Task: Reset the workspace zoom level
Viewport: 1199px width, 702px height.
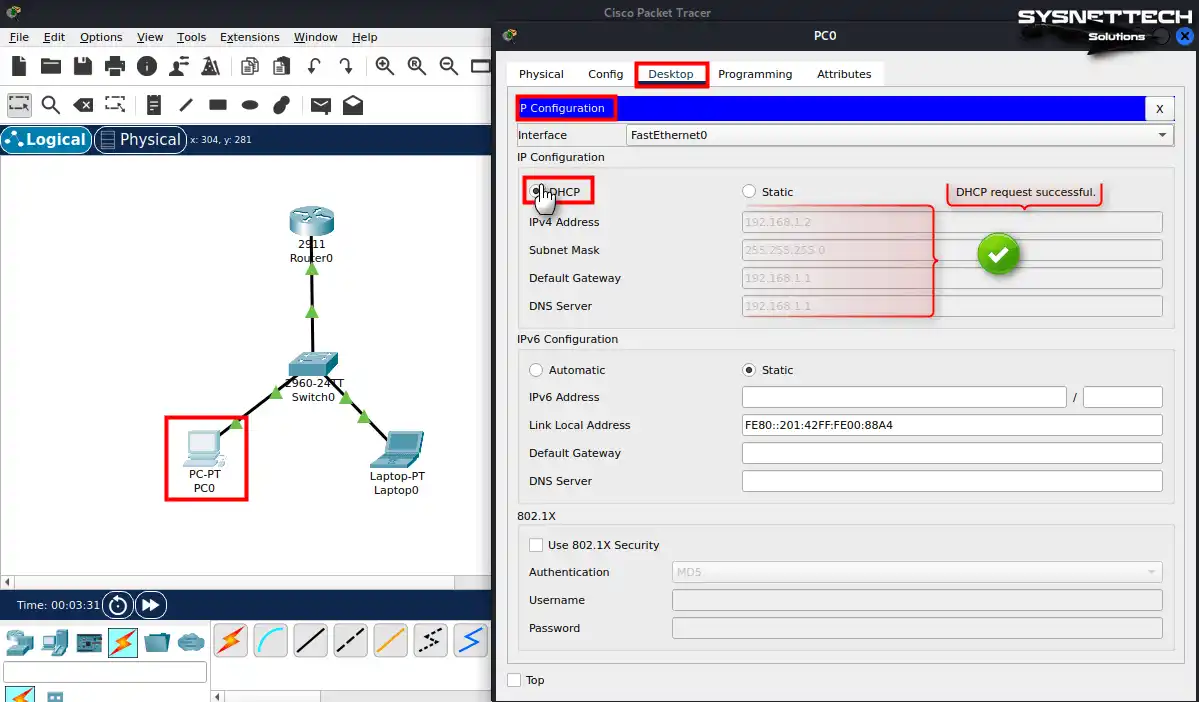Action: (x=417, y=67)
